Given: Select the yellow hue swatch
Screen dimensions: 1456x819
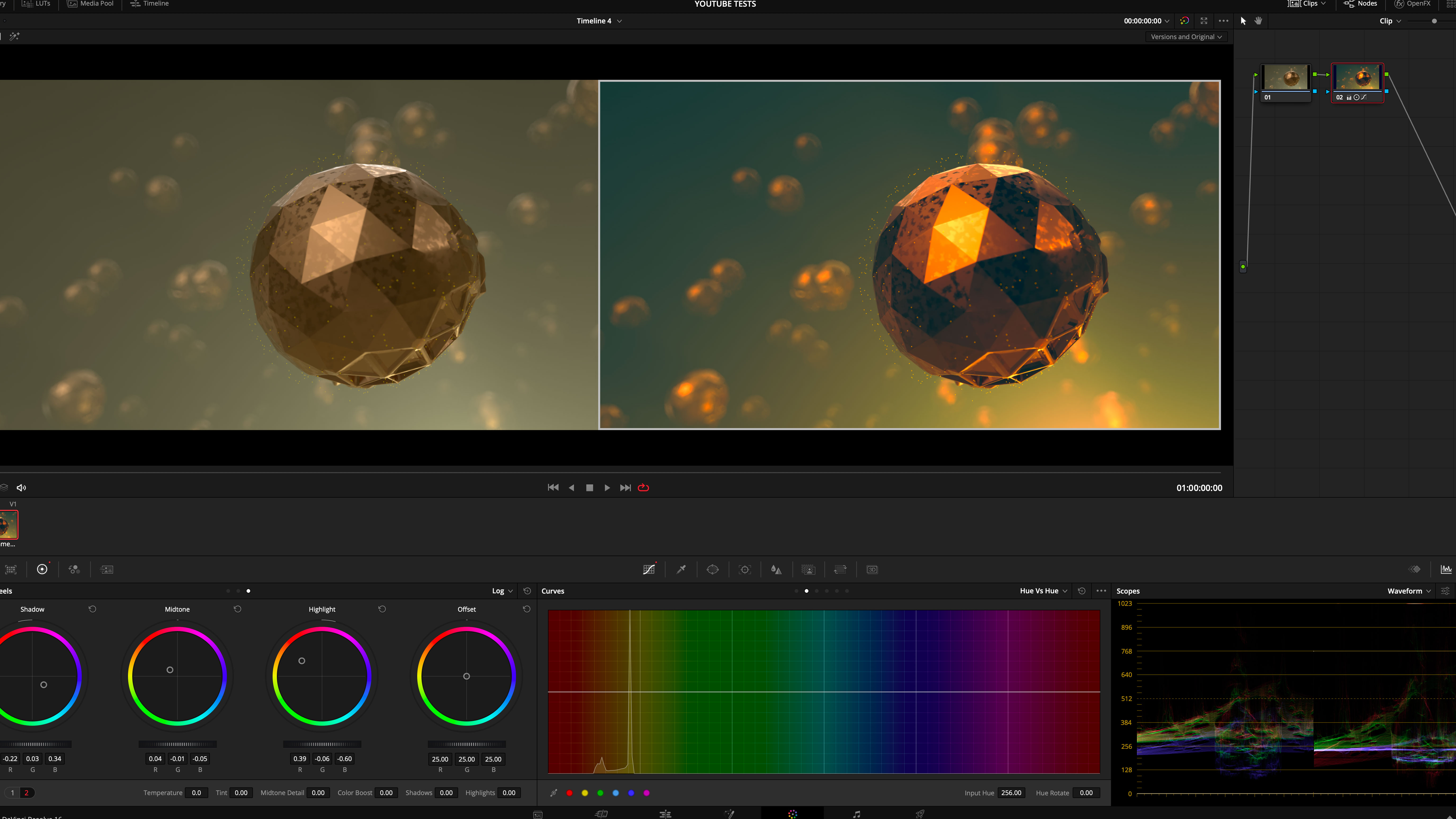Looking at the screenshot, I should (x=584, y=793).
